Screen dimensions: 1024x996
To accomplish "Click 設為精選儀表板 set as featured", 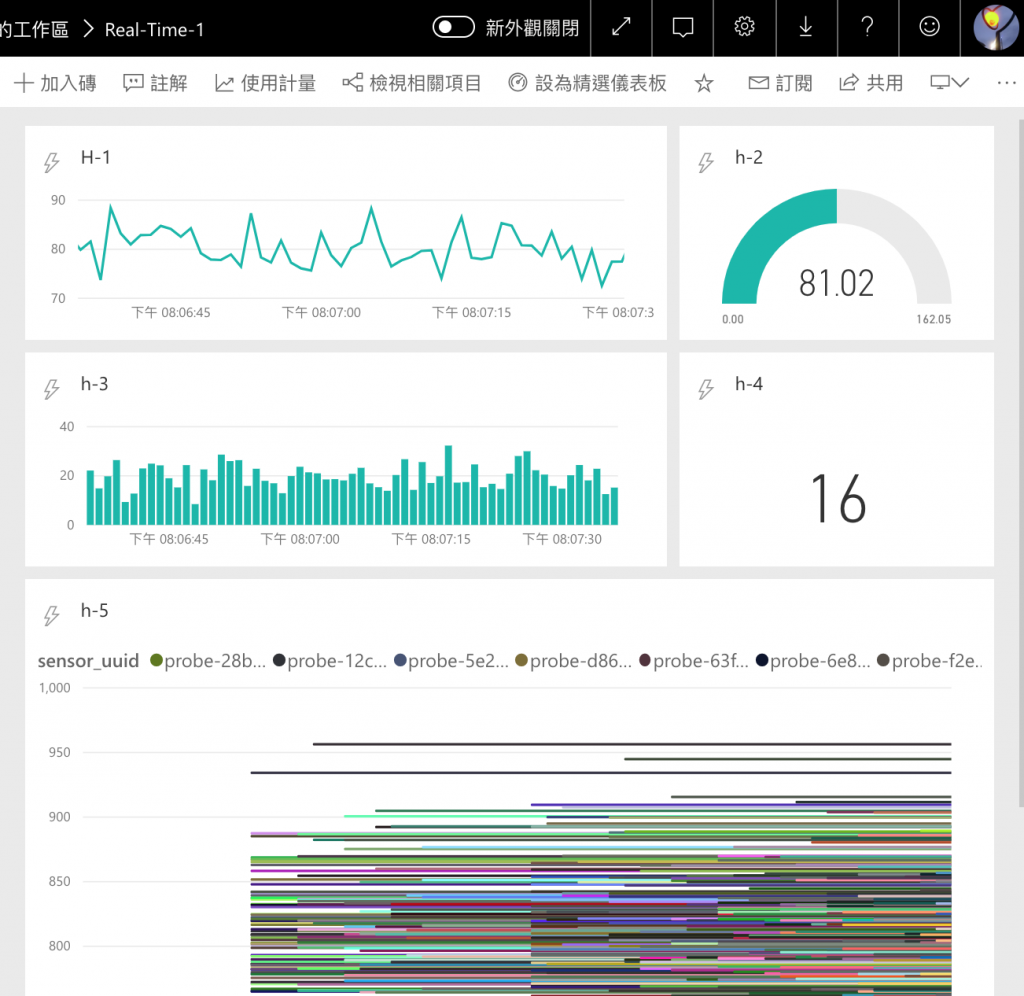I will (587, 83).
